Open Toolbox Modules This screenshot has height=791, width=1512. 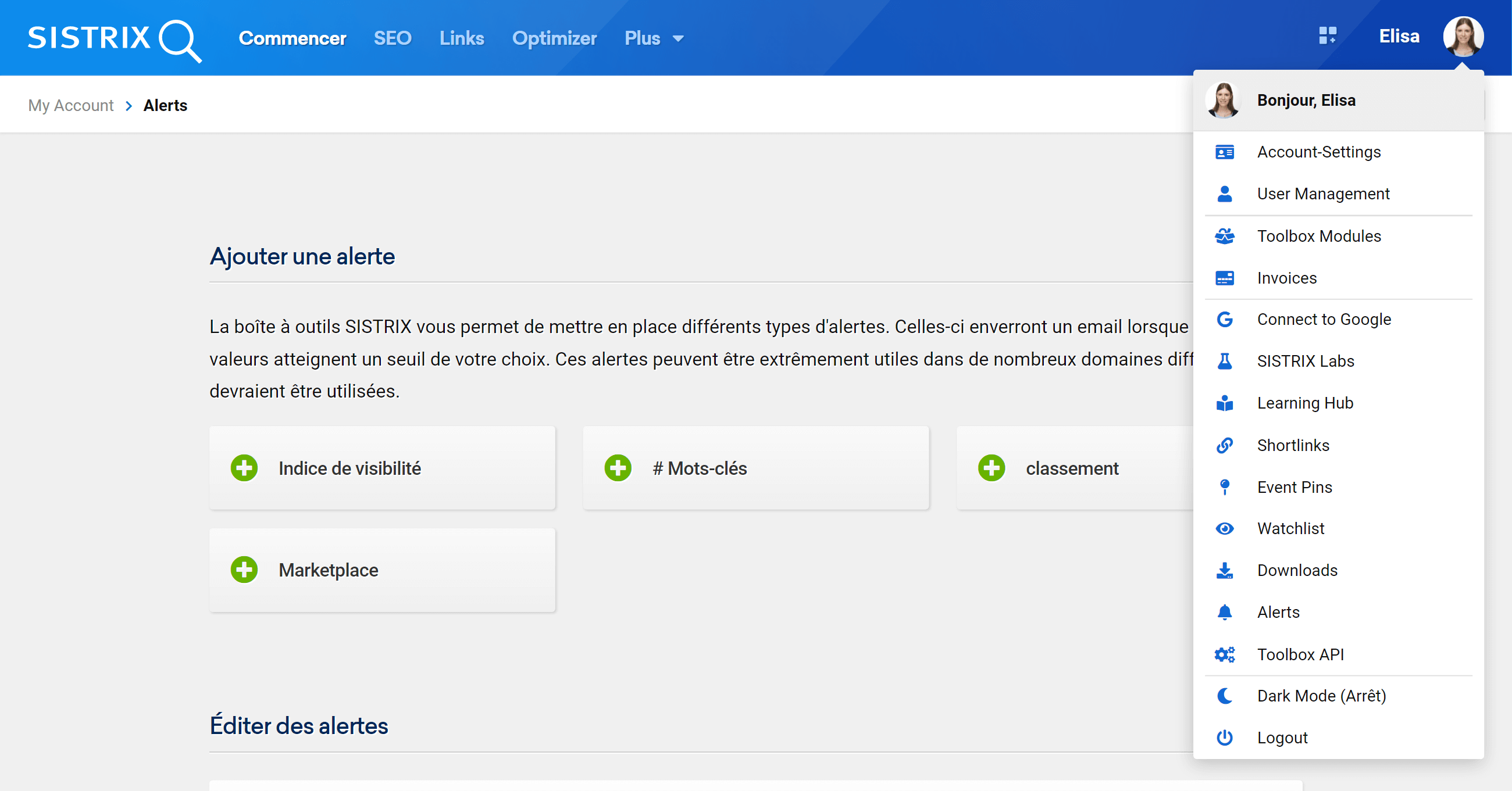click(1338, 236)
